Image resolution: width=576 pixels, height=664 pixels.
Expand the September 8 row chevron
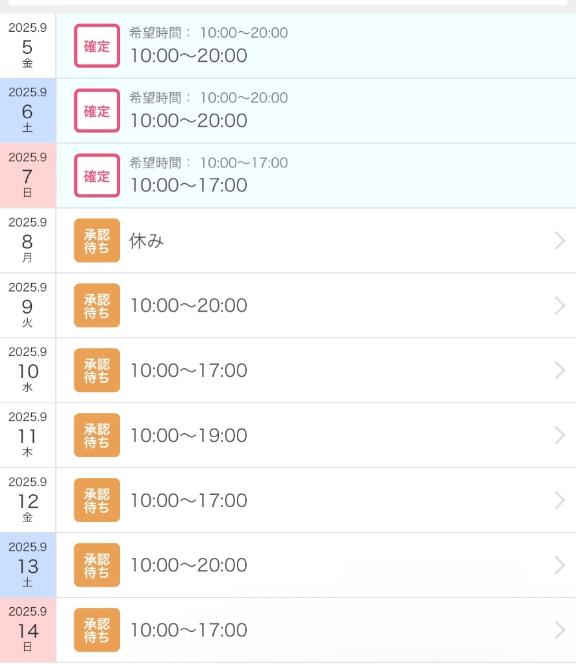click(560, 241)
